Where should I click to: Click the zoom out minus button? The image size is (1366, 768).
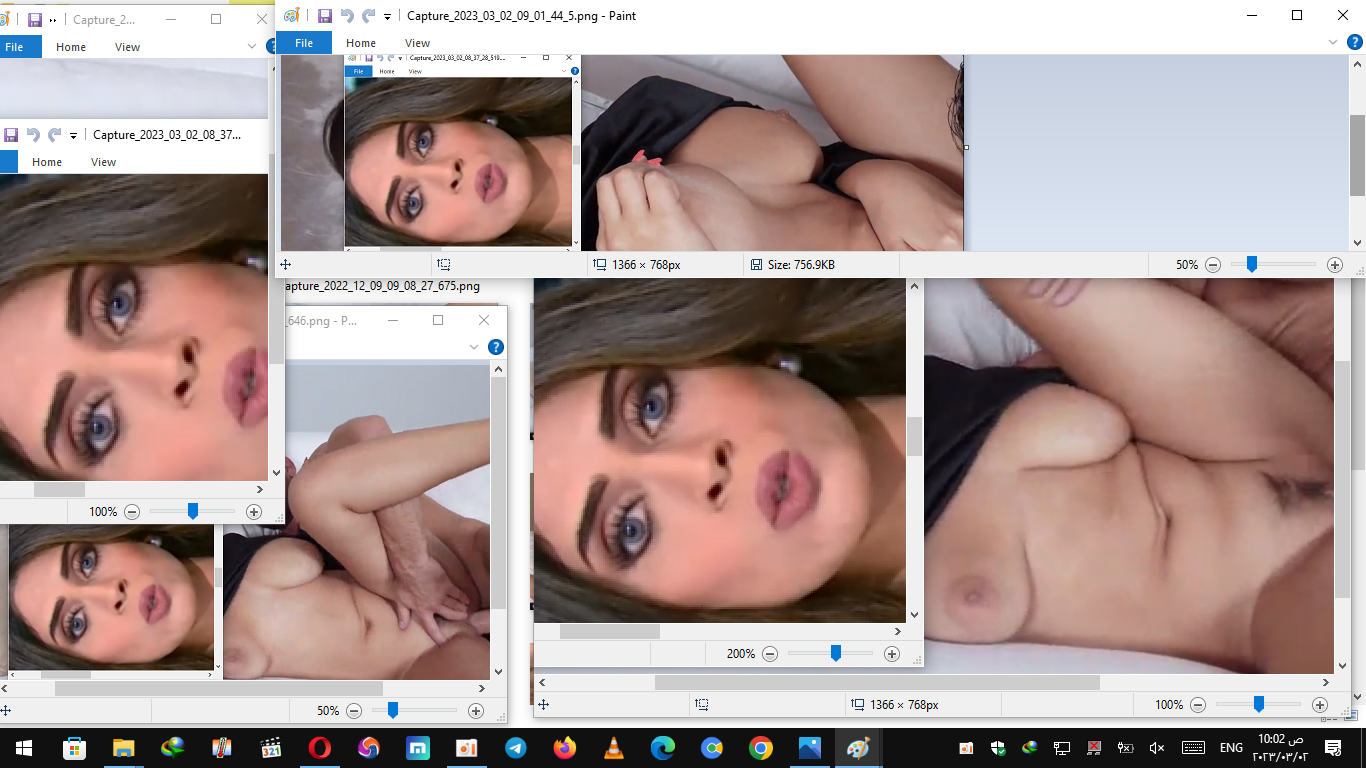tap(1213, 264)
